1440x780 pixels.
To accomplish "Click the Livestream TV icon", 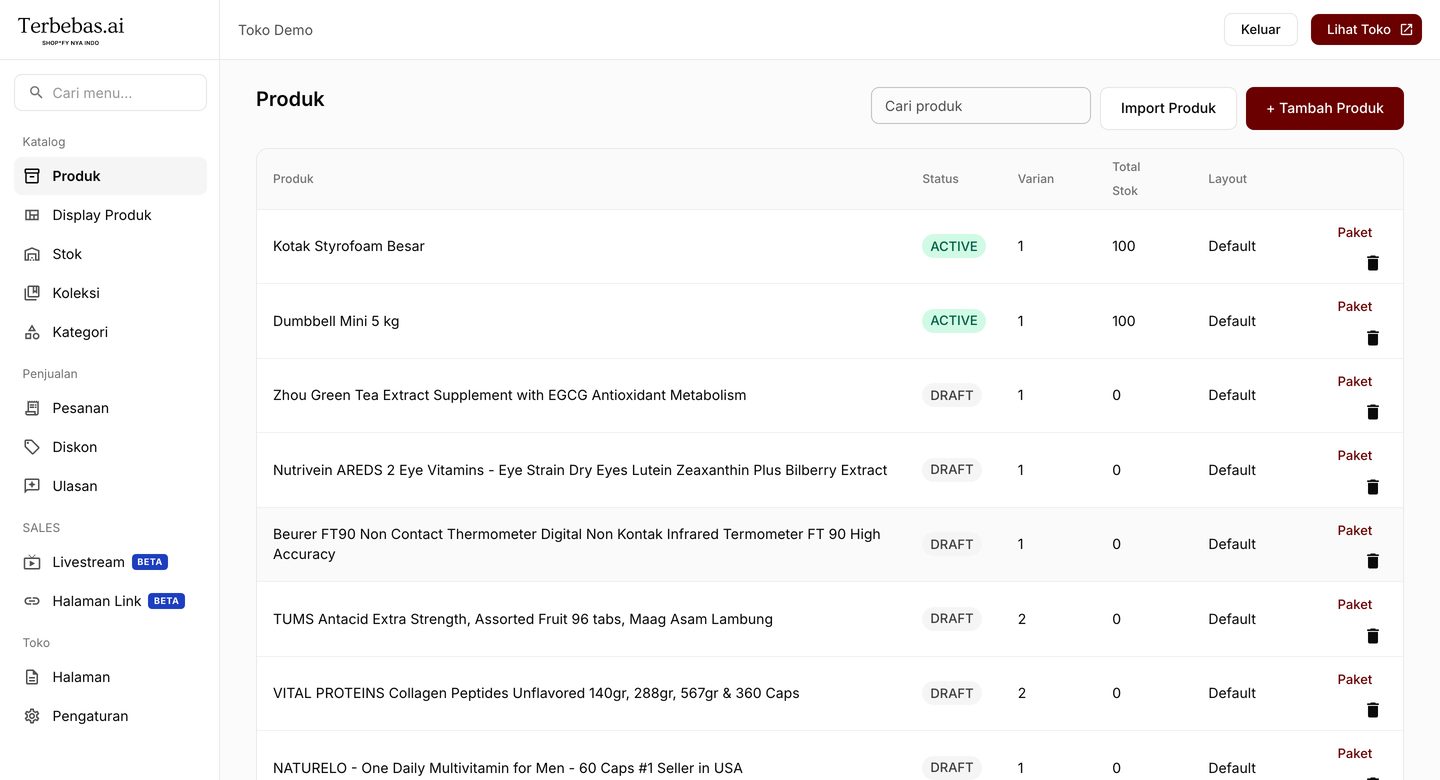I will coord(32,562).
